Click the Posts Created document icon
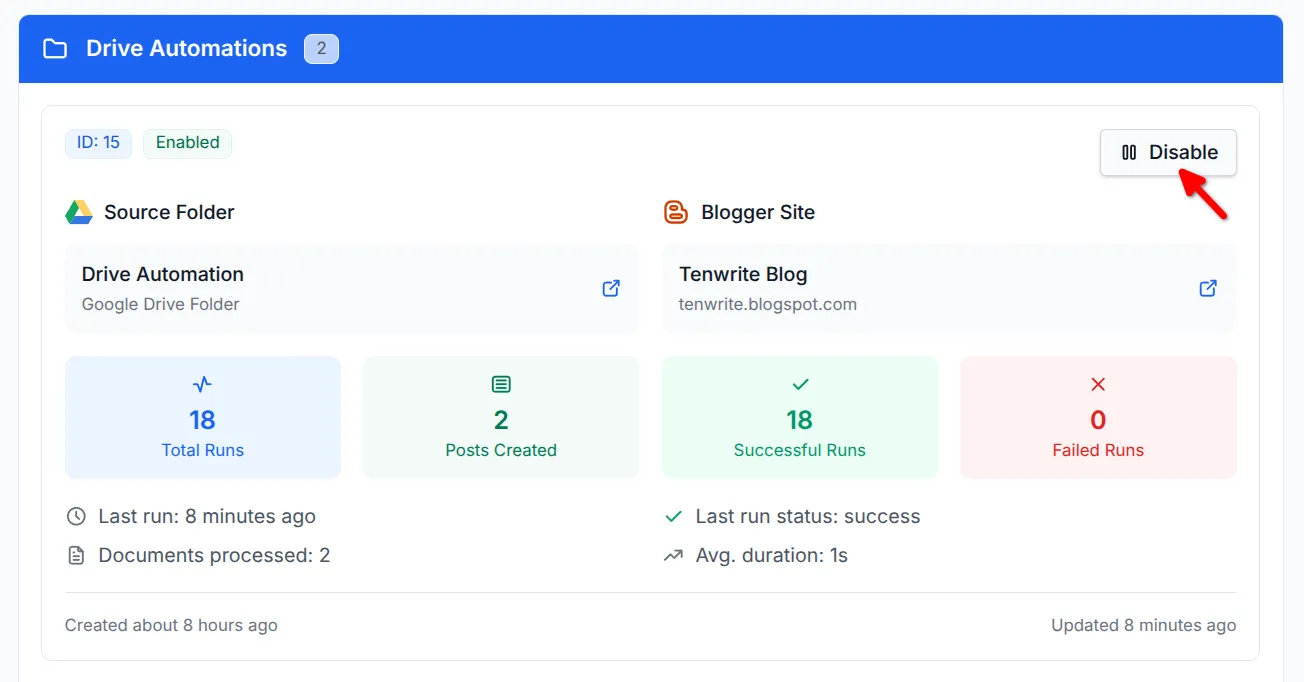This screenshot has height=682, width=1304. 501,384
